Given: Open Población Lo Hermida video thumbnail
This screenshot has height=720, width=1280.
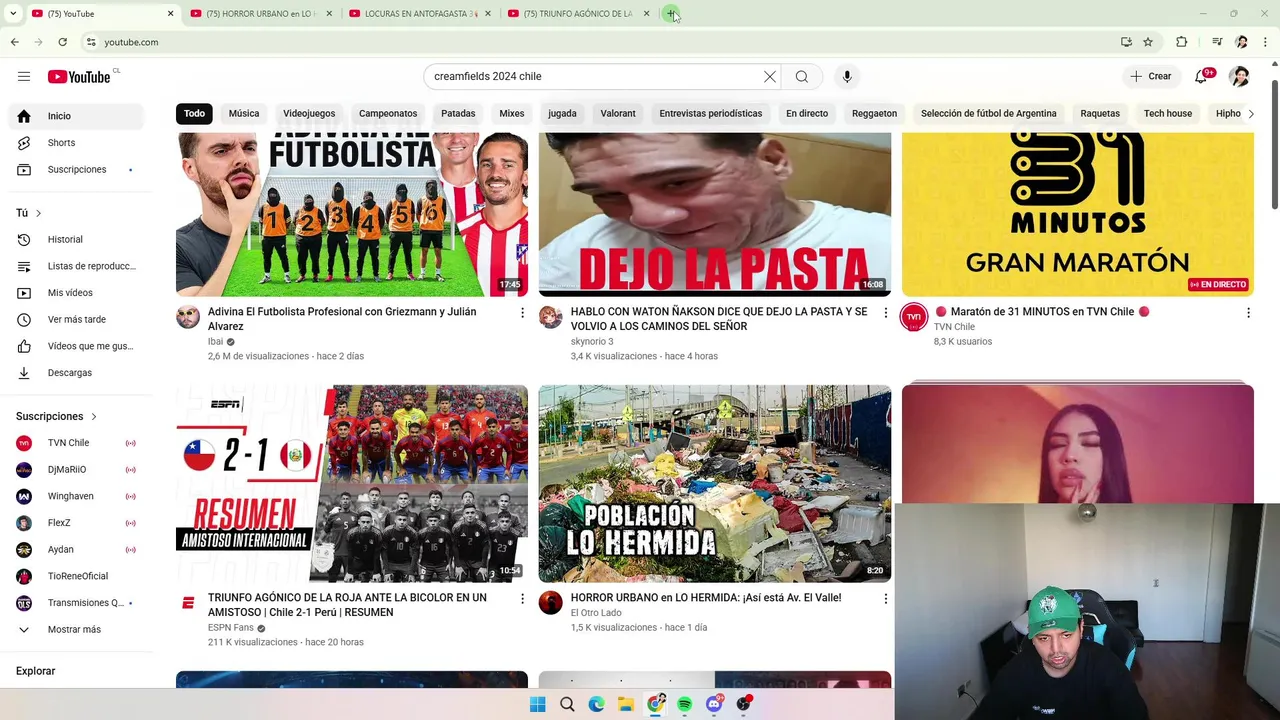Looking at the screenshot, I should (x=715, y=484).
